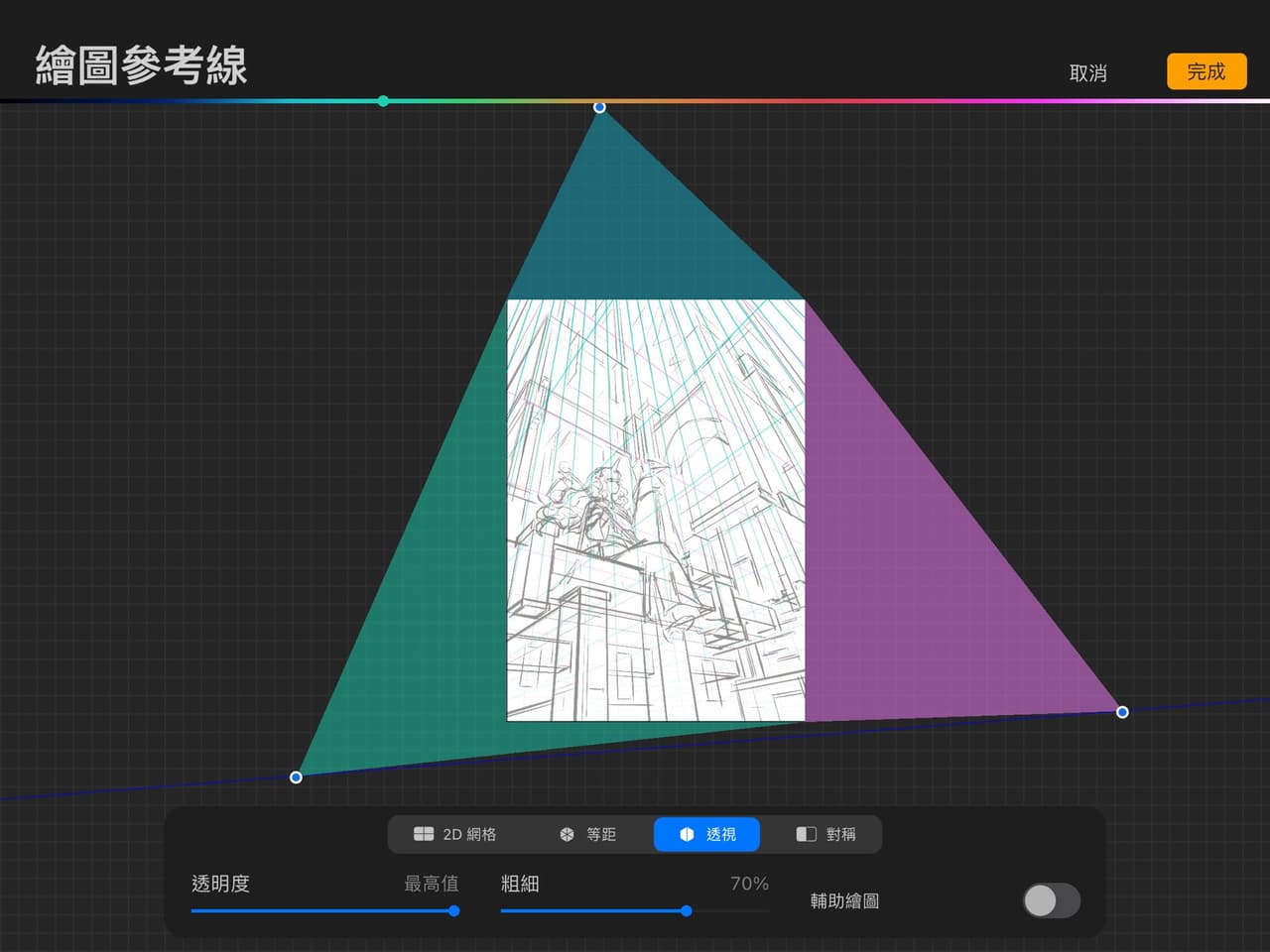Click the symmetry half-rectangle icon
The image size is (1270, 952).
[x=806, y=834]
